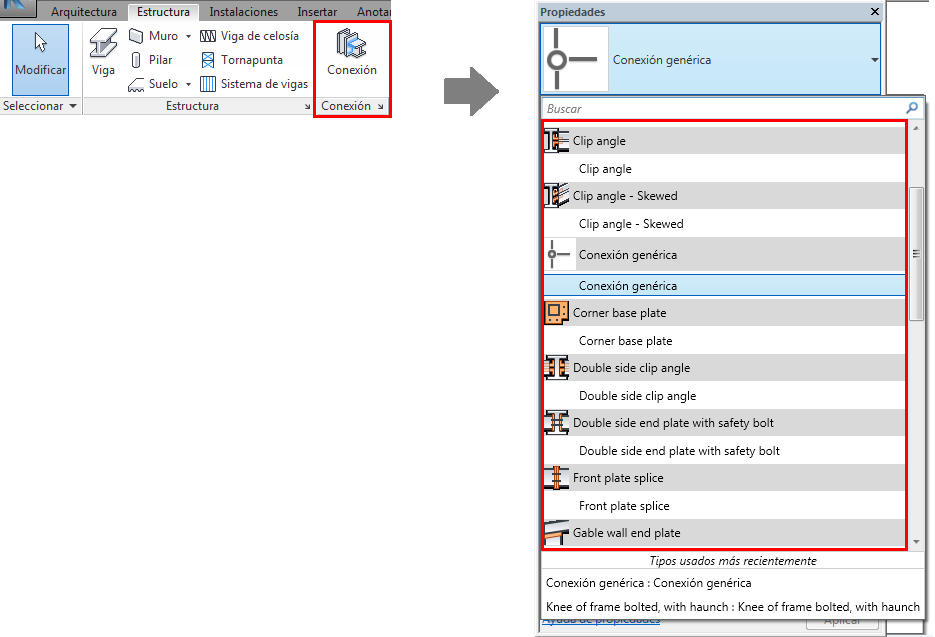This screenshot has width=935, height=637.
Task: Click the Double side clip angle icon
Action: pos(556,368)
